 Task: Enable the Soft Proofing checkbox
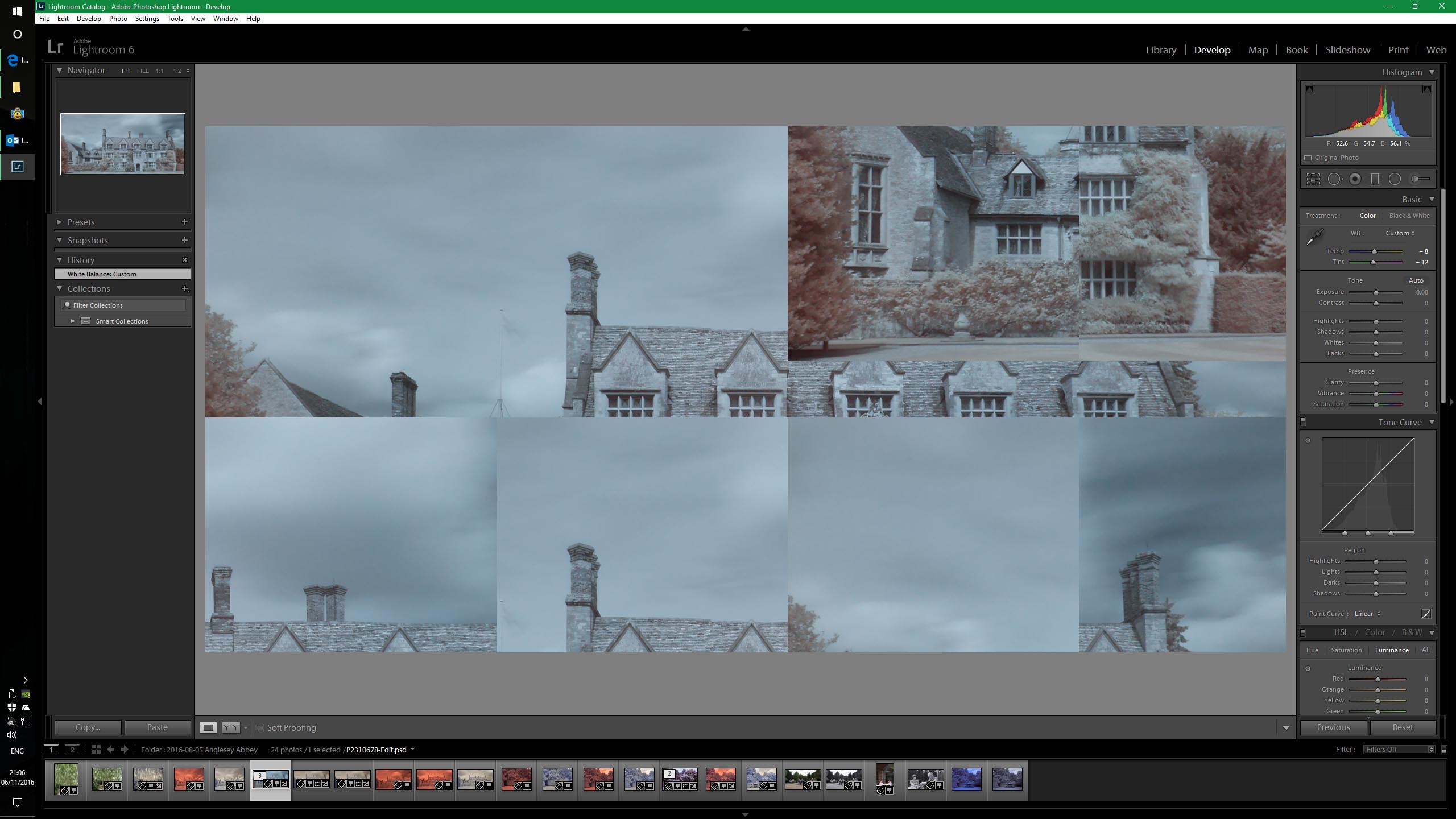click(x=260, y=728)
